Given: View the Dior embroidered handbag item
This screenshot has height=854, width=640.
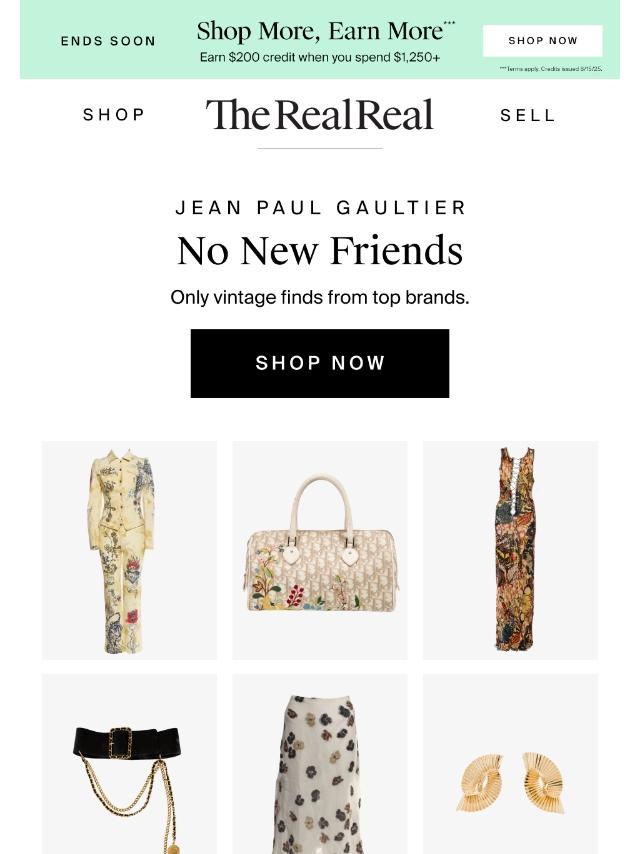Looking at the screenshot, I should (320, 550).
